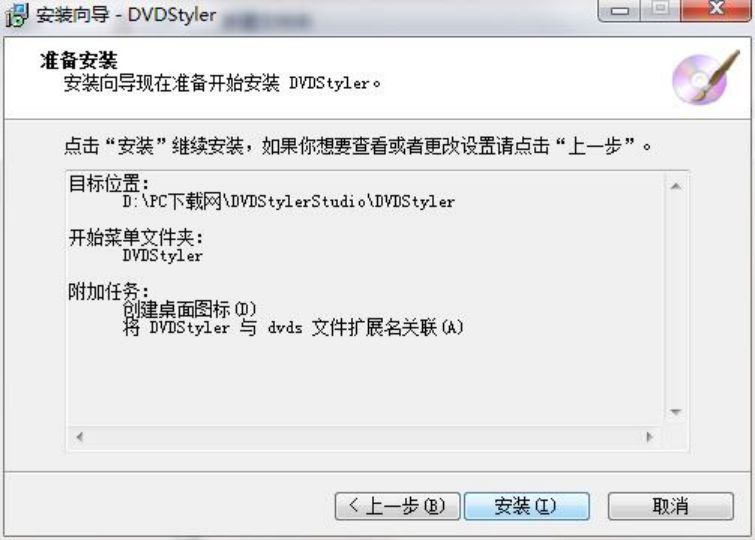This screenshot has width=755, height=540.
Task: Click the installer icon in title bar
Action: coord(17,14)
